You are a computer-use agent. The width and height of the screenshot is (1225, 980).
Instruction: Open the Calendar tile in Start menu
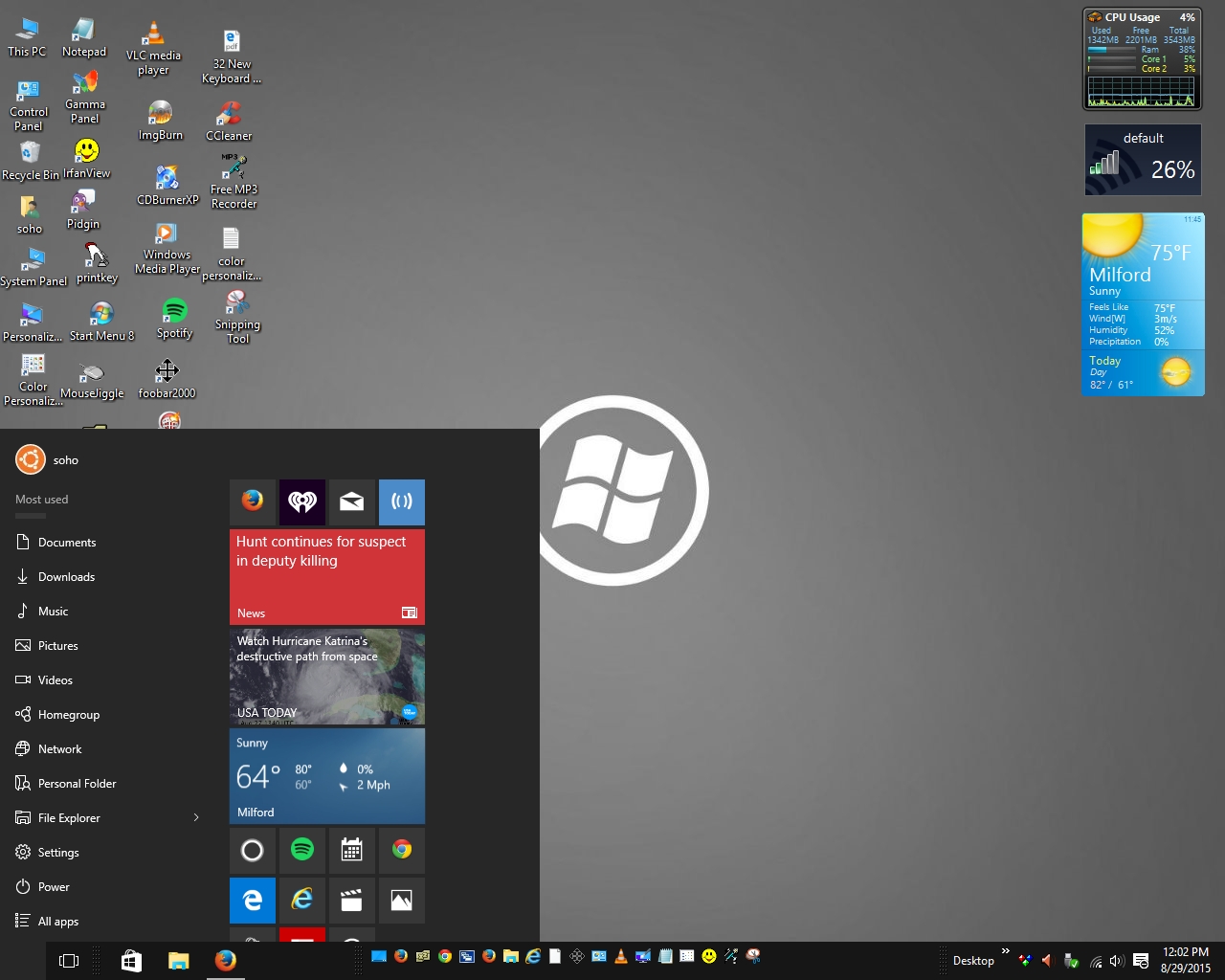tap(352, 850)
